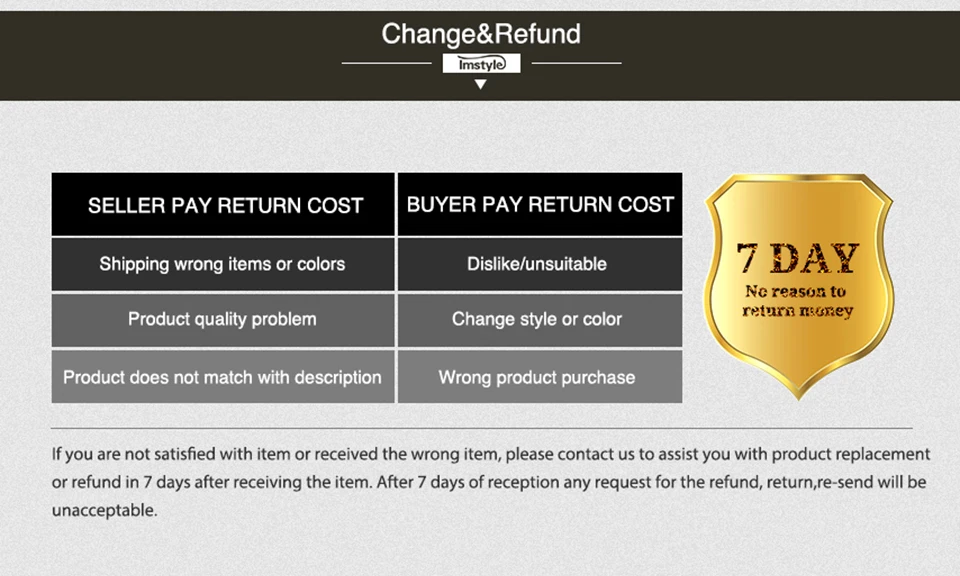Select the BUYER PAY RETURN COST header
Screen dimensions: 960x576
point(540,204)
